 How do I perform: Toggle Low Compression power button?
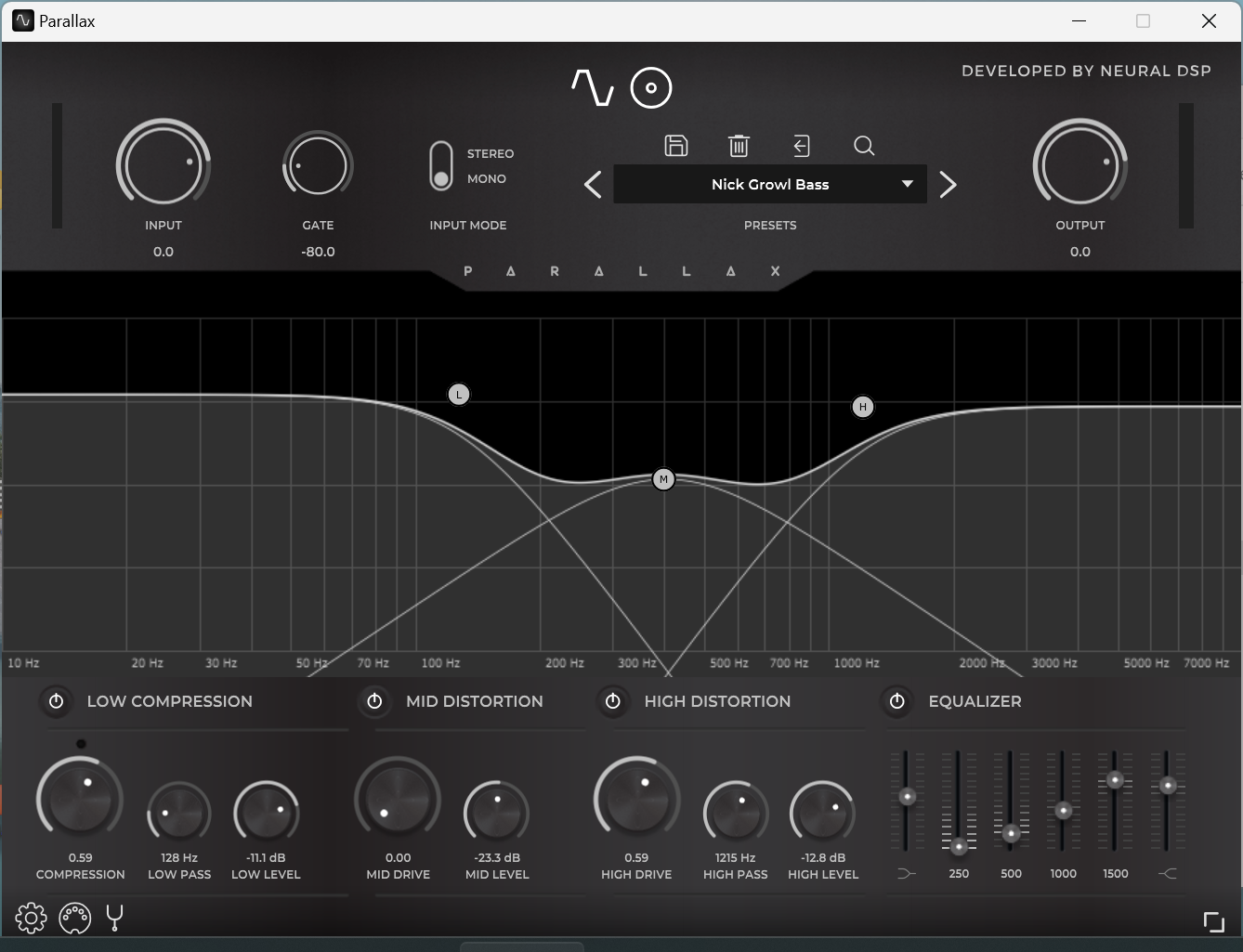point(57,701)
